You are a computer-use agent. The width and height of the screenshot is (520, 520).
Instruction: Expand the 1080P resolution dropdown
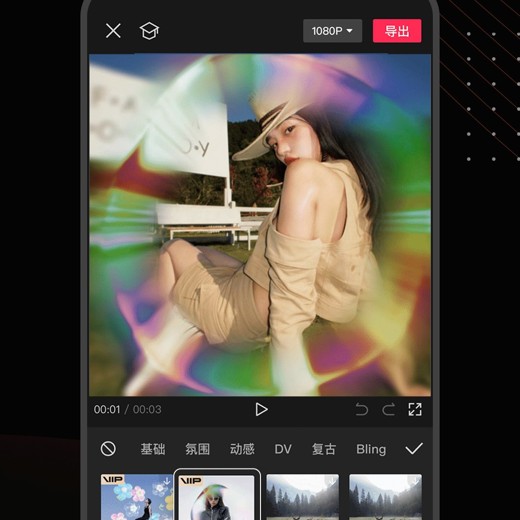click(x=332, y=31)
